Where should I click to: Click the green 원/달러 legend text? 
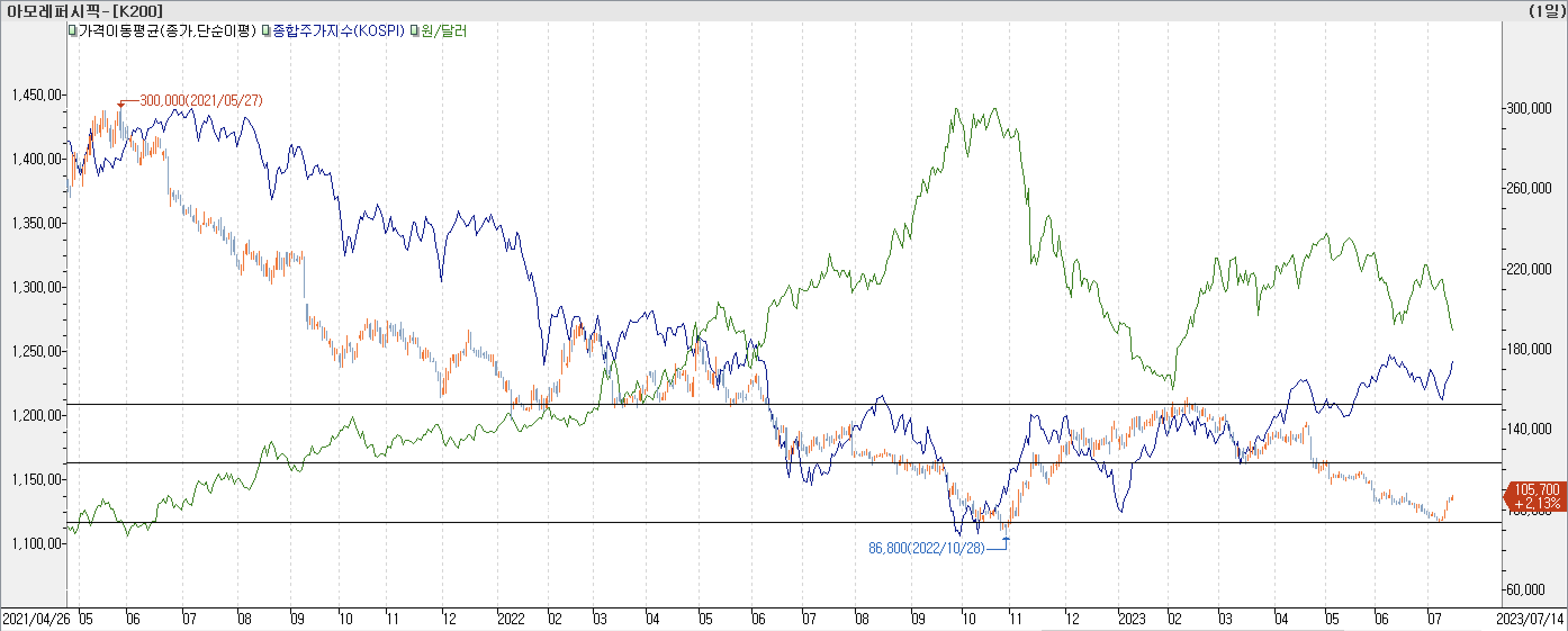444,30
